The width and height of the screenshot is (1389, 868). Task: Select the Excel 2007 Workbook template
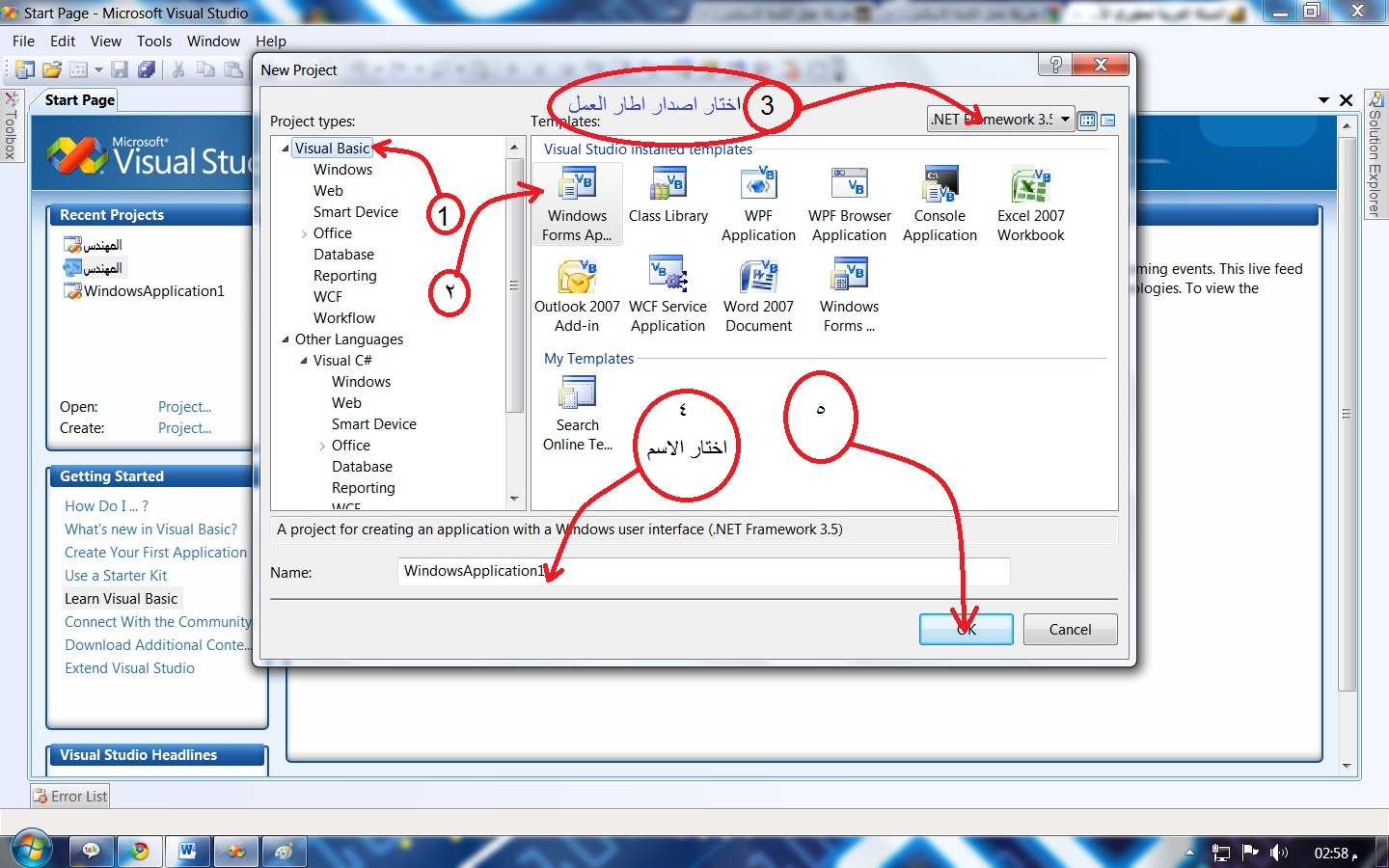coord(1031,204)
